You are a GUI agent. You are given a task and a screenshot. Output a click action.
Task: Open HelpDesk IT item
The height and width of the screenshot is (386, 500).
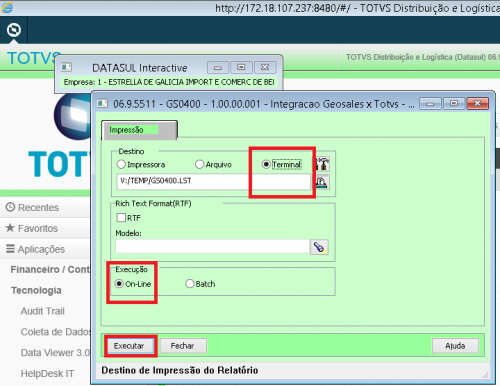47,374
